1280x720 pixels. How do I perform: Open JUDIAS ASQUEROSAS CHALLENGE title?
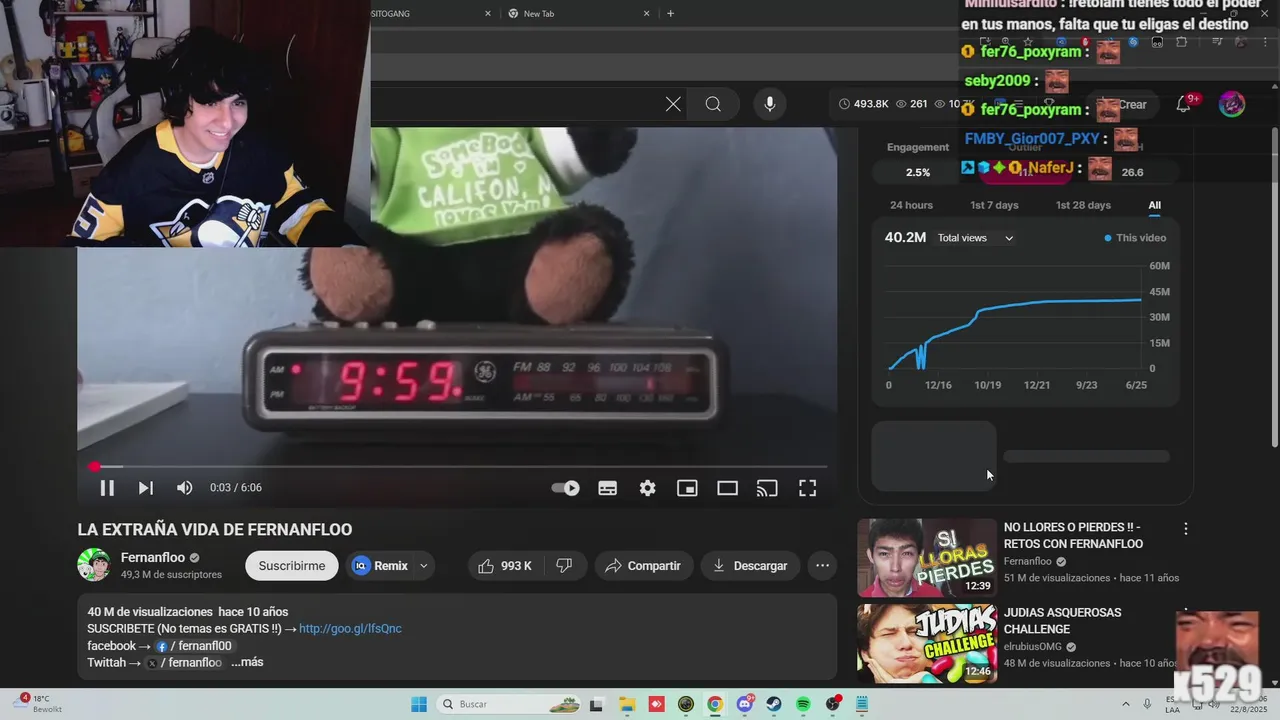pyautogui.click(x=1062, y=621)
